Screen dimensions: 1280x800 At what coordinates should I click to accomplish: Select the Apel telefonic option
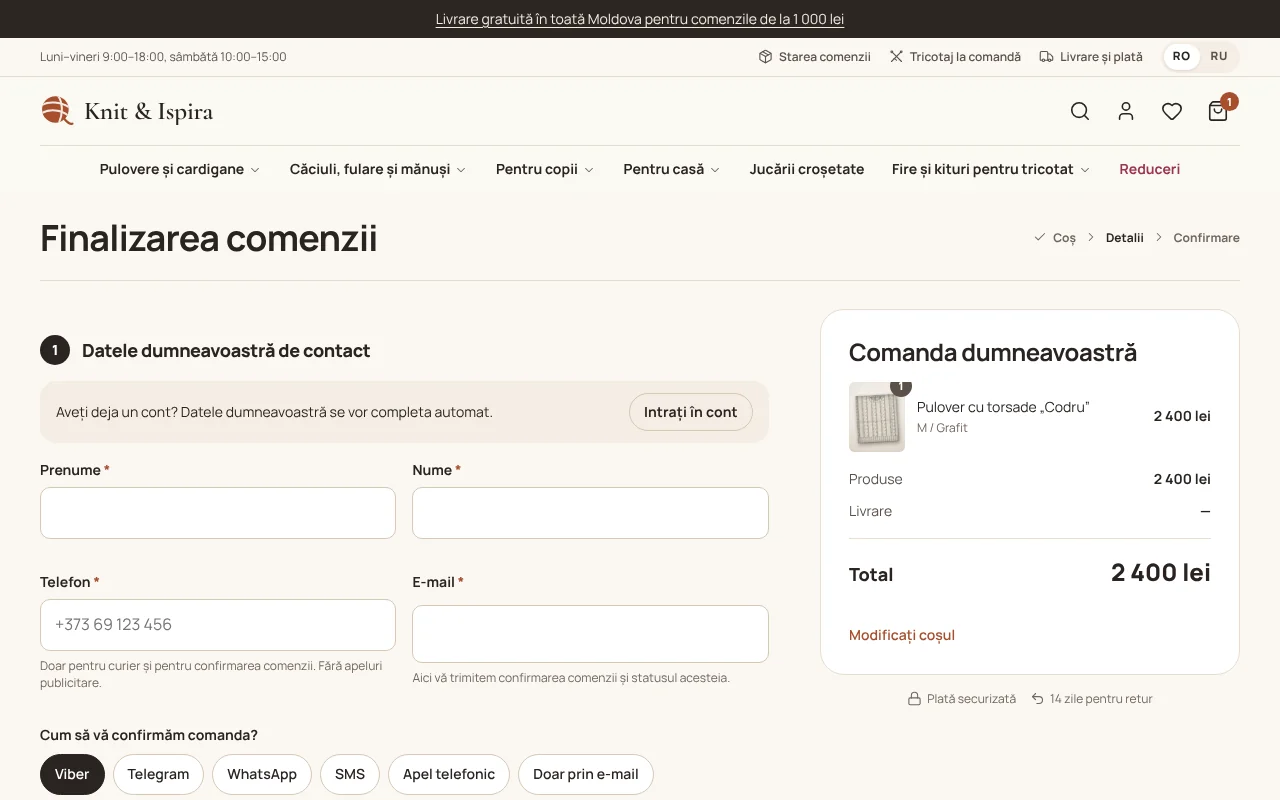pyautogui.click(x=449, y=774)
